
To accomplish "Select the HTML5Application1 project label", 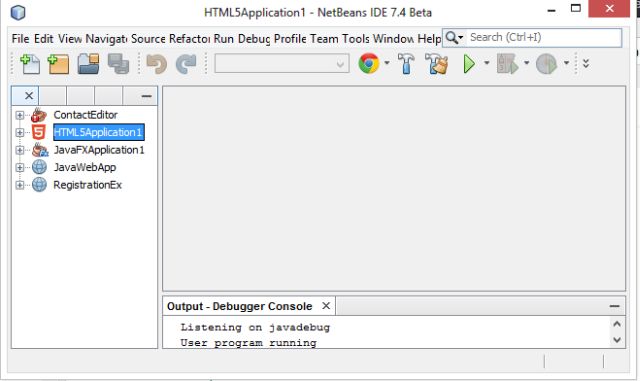I will [98, 132].
